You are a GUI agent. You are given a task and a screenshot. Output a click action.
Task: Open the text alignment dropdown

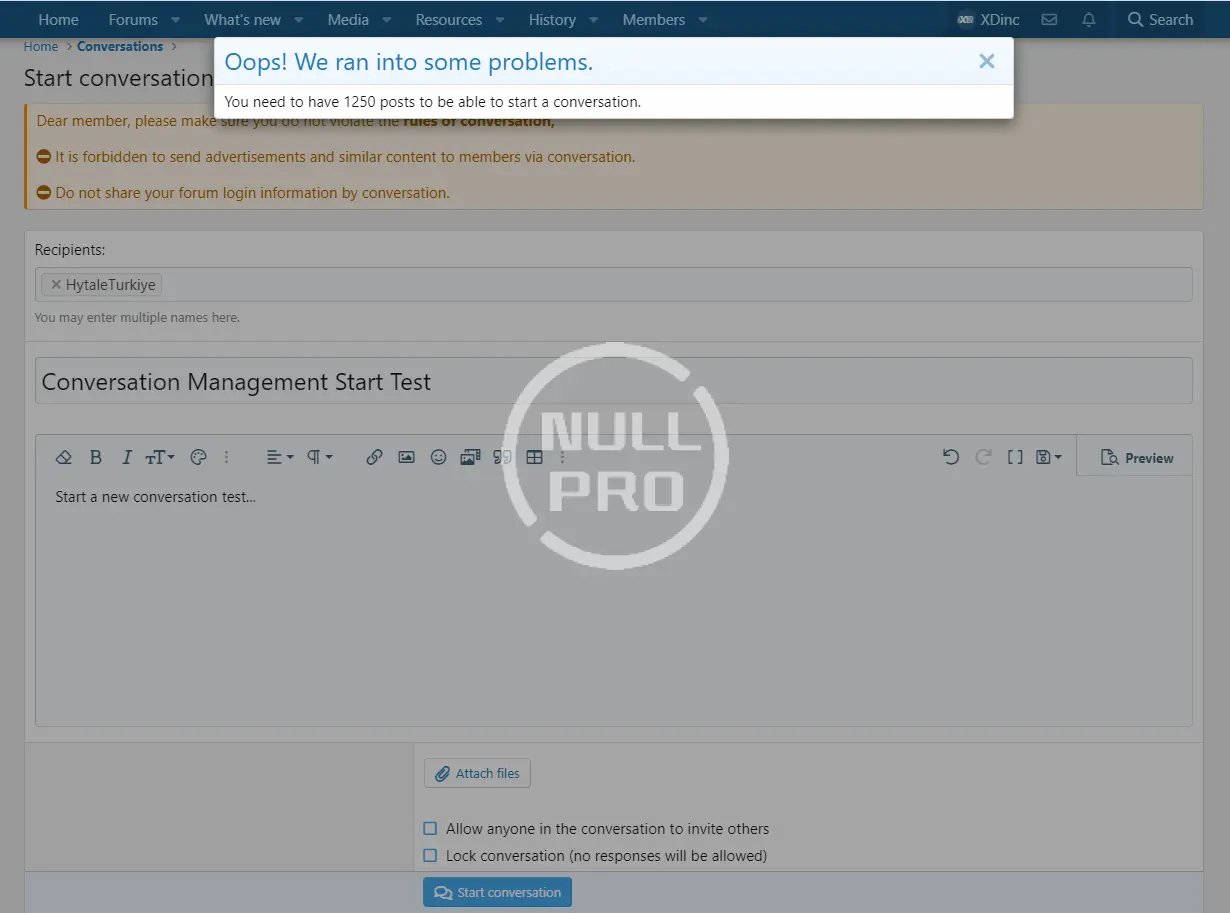pyautogui.click(x=279, y=457)
